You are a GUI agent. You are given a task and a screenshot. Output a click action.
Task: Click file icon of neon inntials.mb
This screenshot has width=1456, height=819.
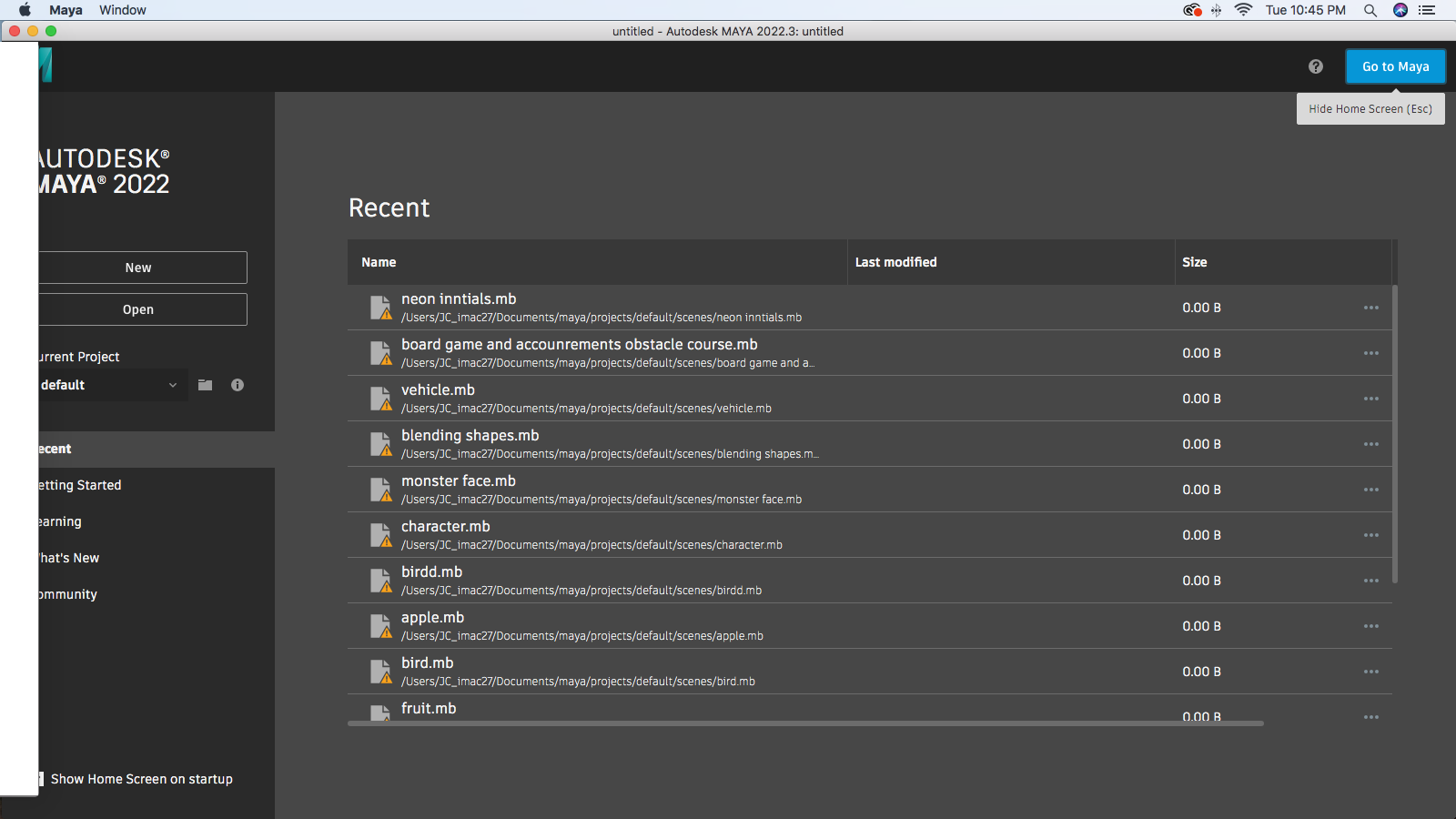point(380,308)
